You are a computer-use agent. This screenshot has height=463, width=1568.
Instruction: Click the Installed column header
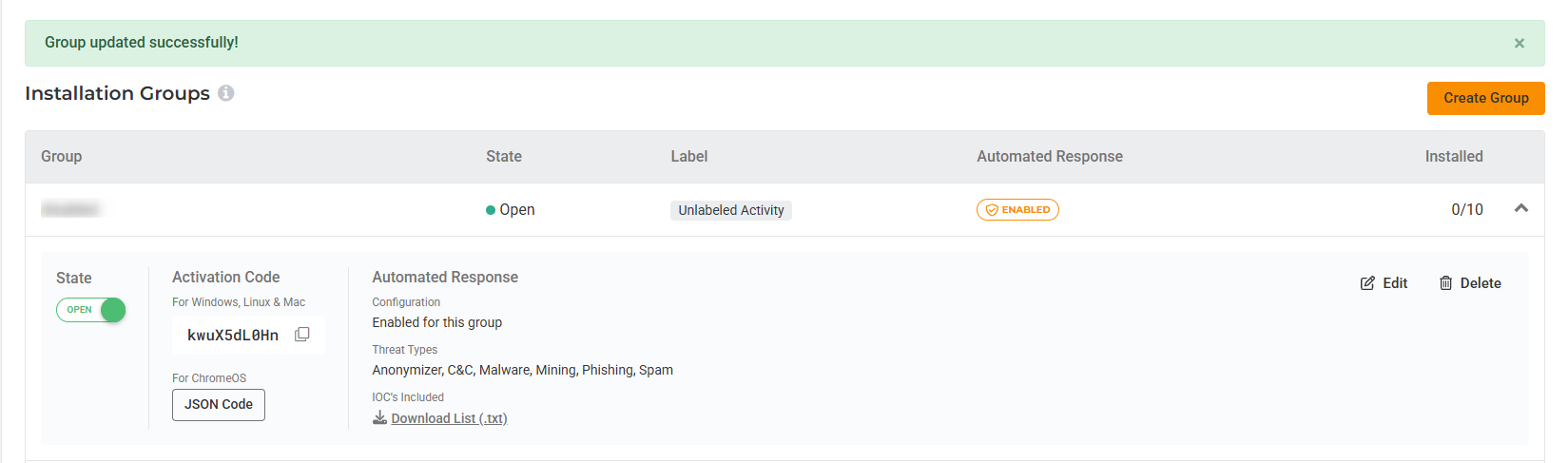coord(1453,157)
